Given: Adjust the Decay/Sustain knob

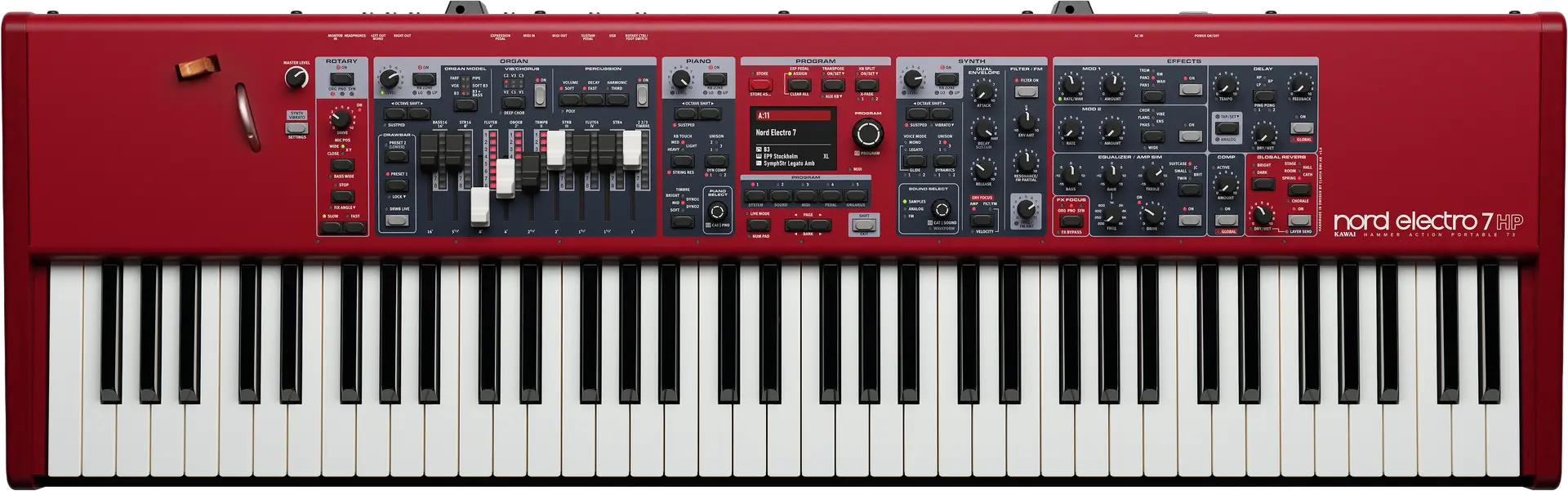Looking at the screenshot, I should click(983, 129).
